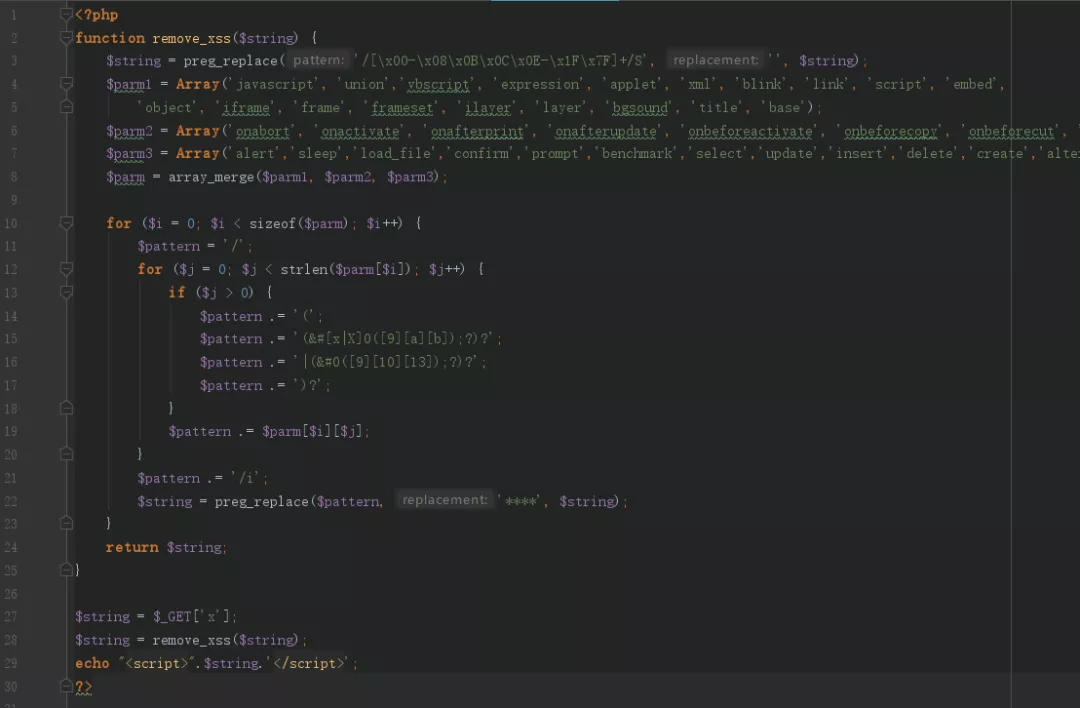Click the '</script>' string on line 29

[x=309, y=663]
